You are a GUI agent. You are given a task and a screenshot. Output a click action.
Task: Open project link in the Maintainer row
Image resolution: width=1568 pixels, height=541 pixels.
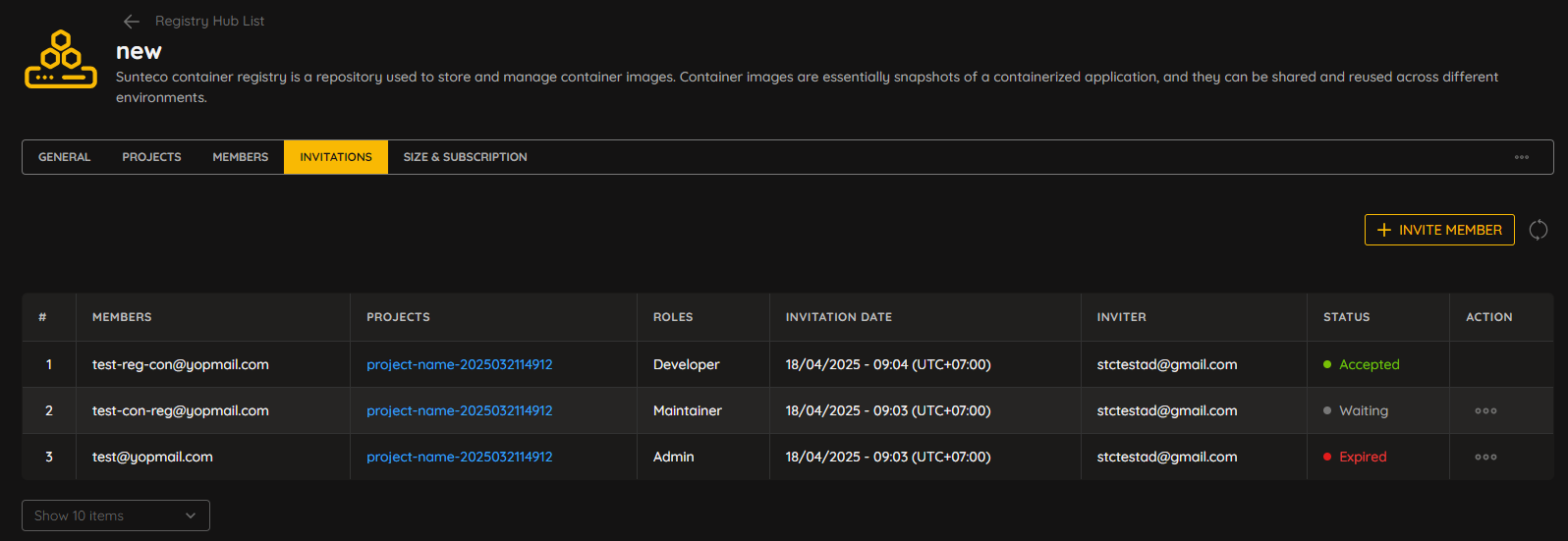click(x=459, y=410)
